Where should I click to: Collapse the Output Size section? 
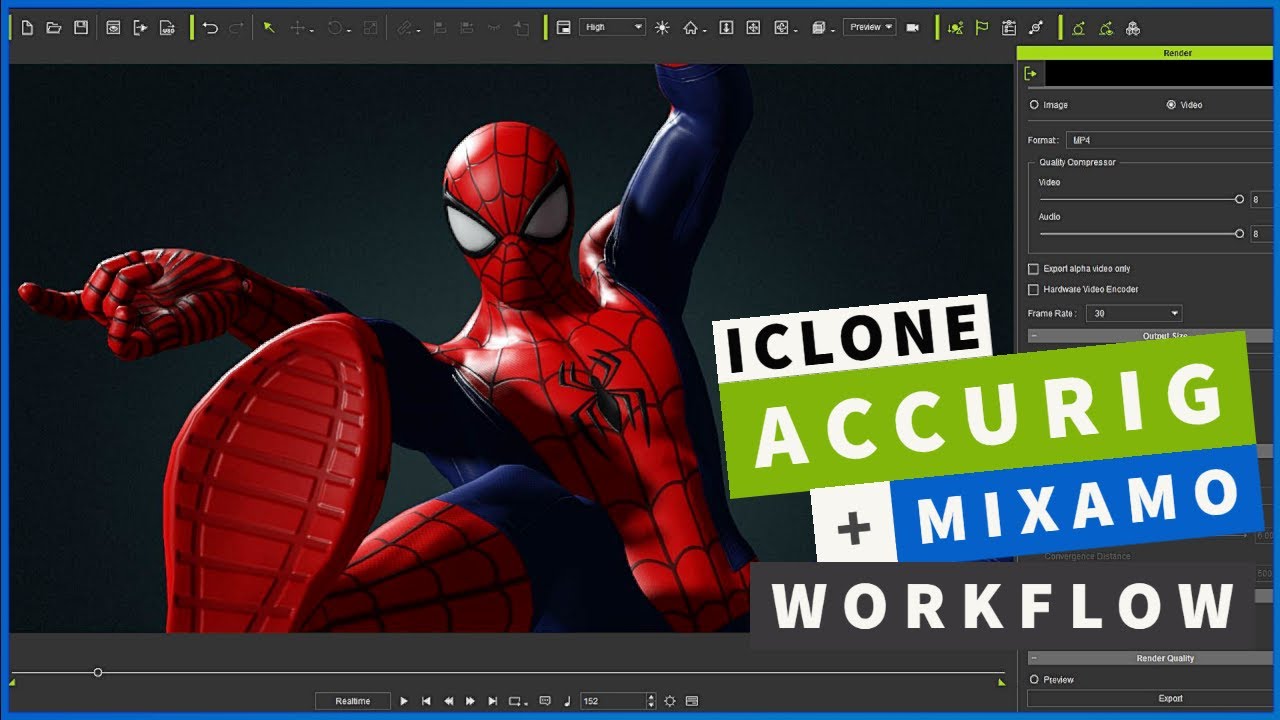pos(1033,337)
